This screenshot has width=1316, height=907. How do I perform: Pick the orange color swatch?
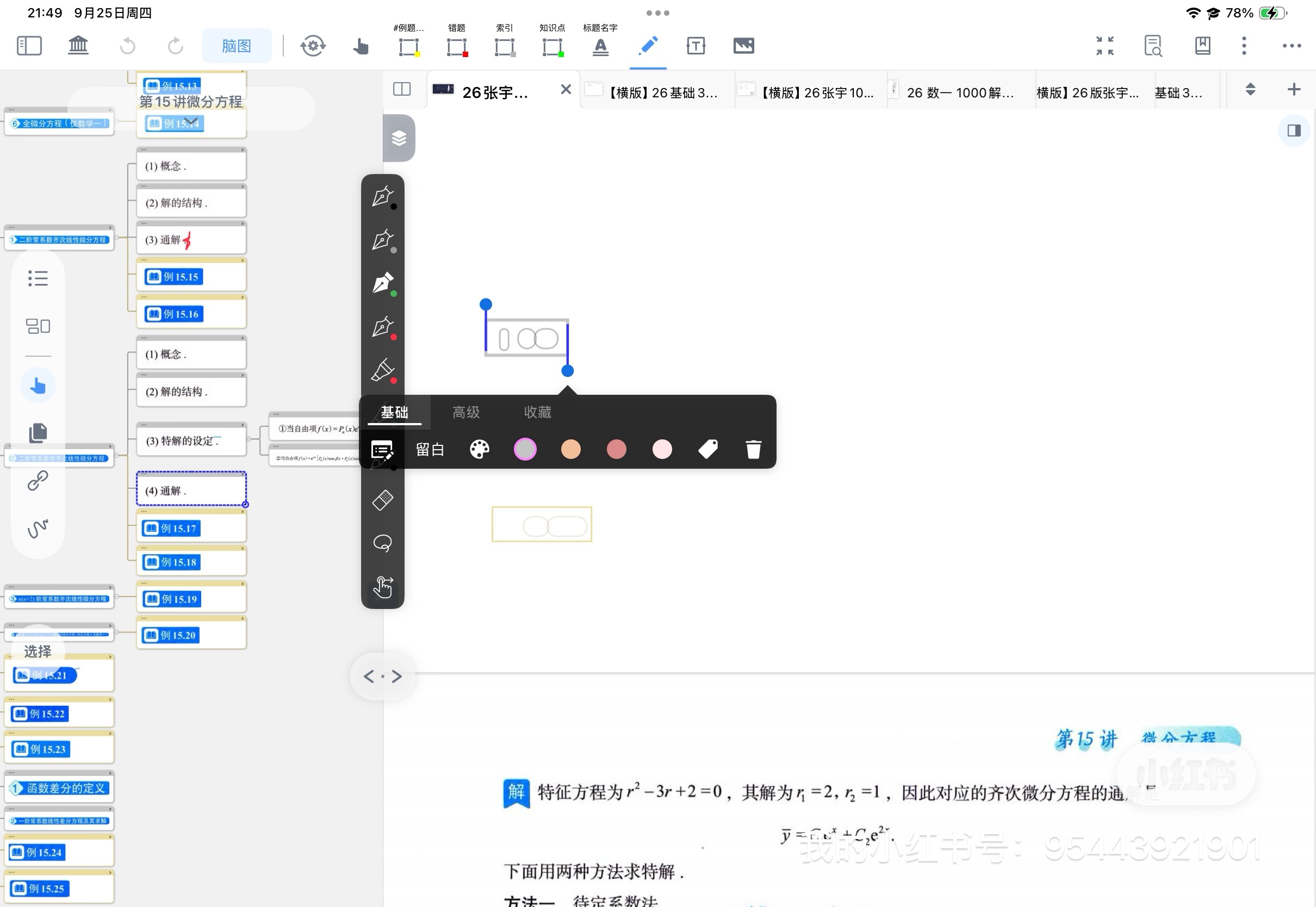pyautogui.click(x=570, y=450)
